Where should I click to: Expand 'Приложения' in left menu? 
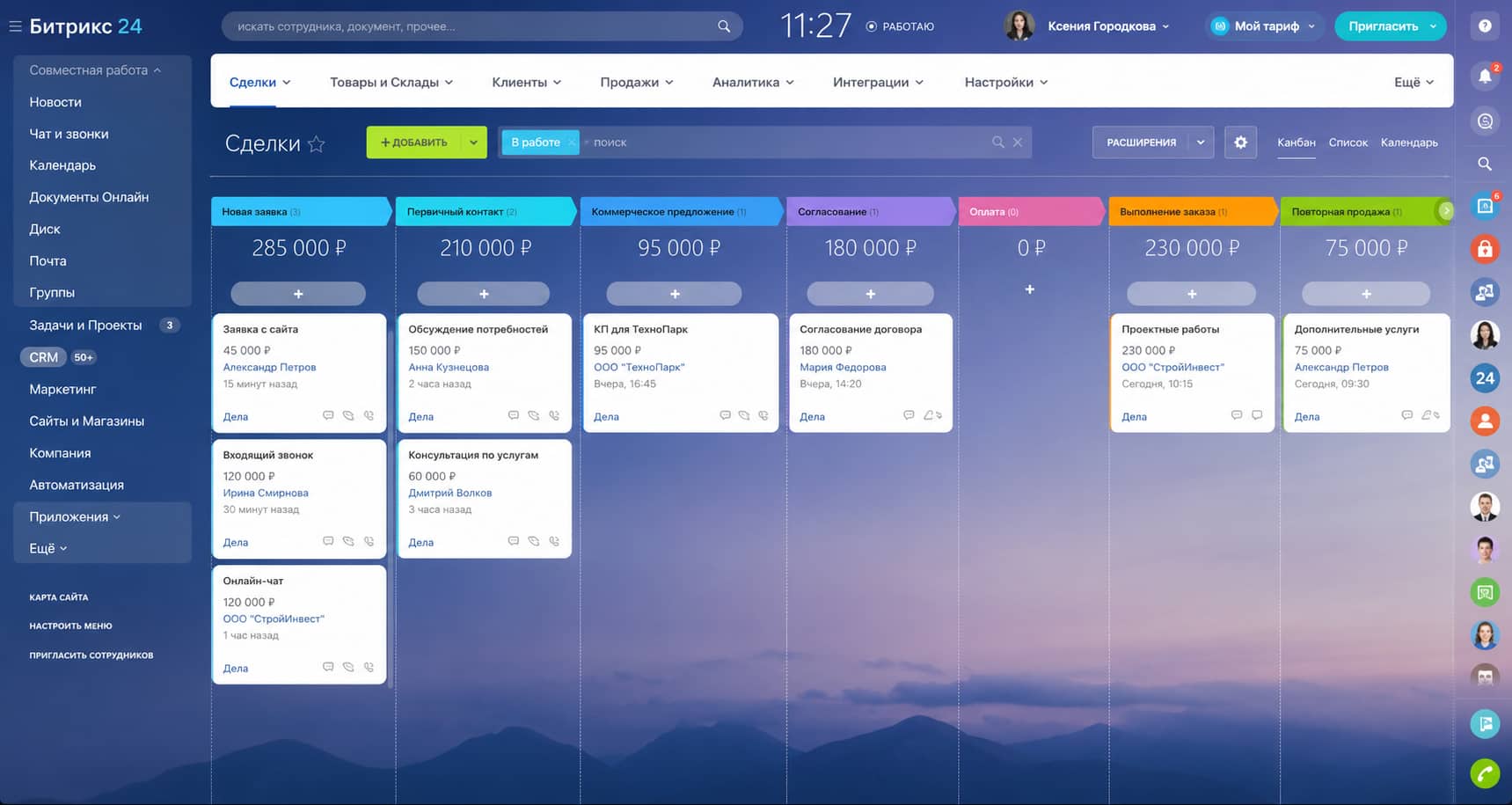(75, 516)
